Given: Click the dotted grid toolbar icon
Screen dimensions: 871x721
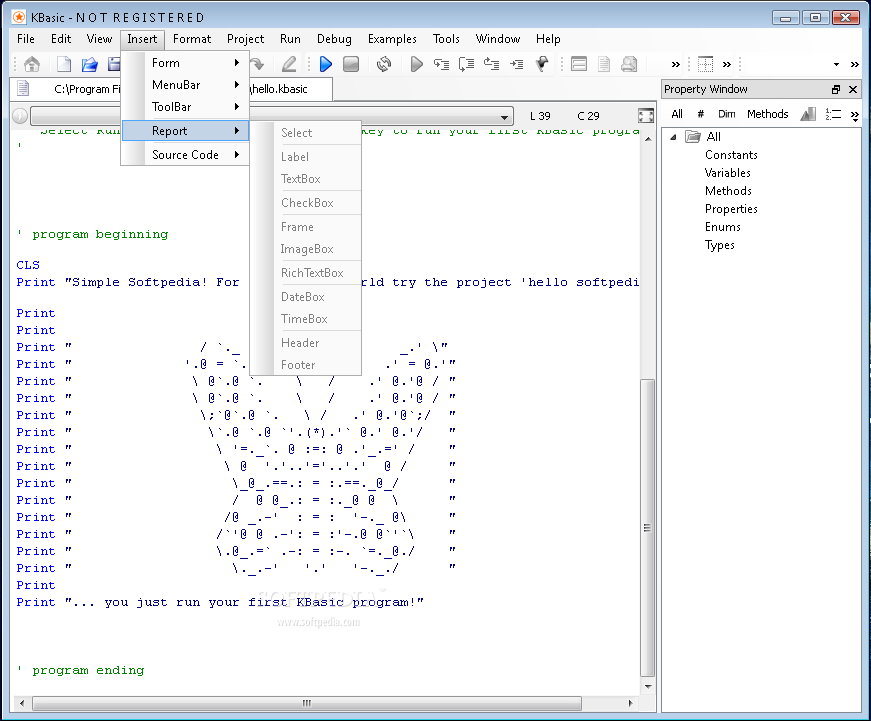Looking at the screenshot, I should click(705, 64).
